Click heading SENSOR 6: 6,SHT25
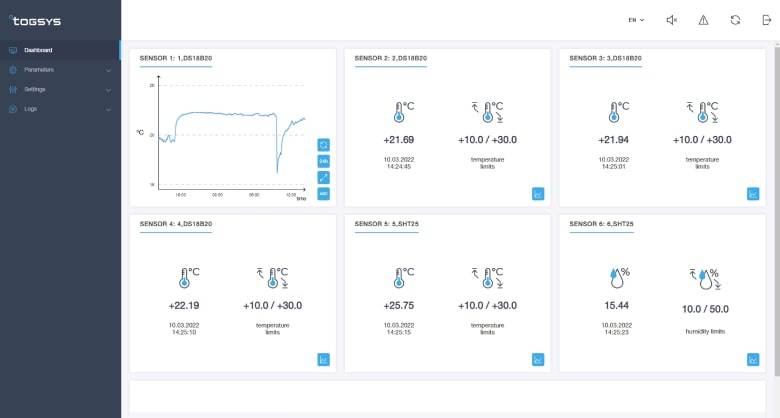Image resolution: width=780 pixels, height=418 pixels. coord(601,224)
